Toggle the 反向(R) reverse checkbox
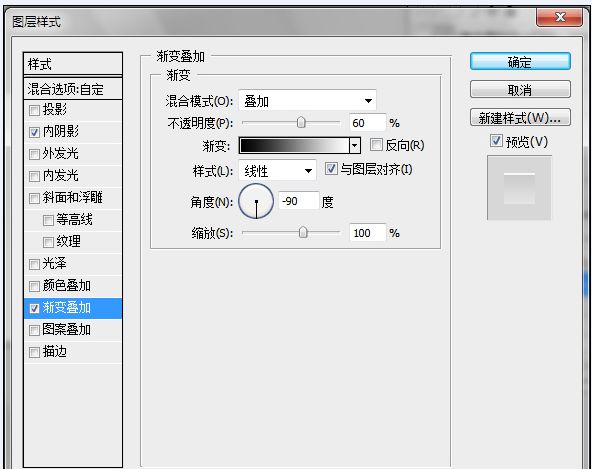592x469 pixels. point(376,145)
